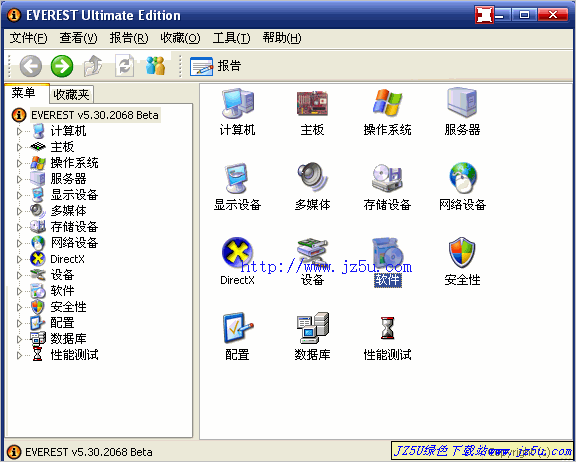Select 安全性 item in the tree
Image resolution: width=576 pixels, height=462 pixels.
pos(68,307)
